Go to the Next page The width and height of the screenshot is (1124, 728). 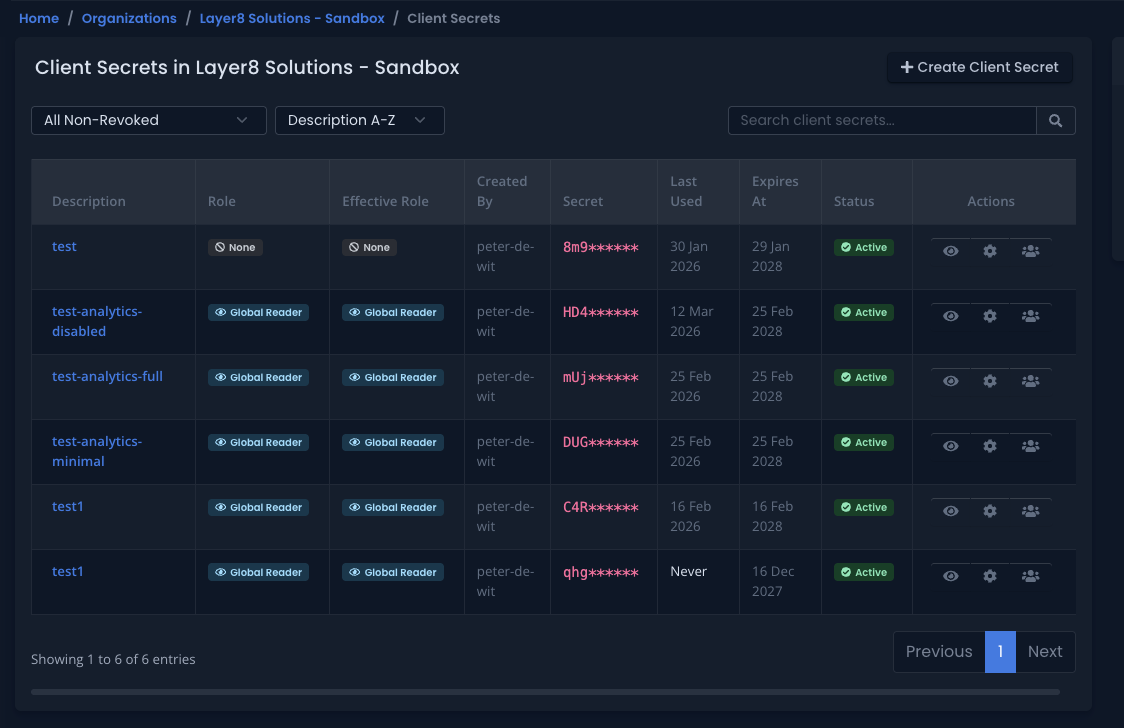pos(1045,651)
